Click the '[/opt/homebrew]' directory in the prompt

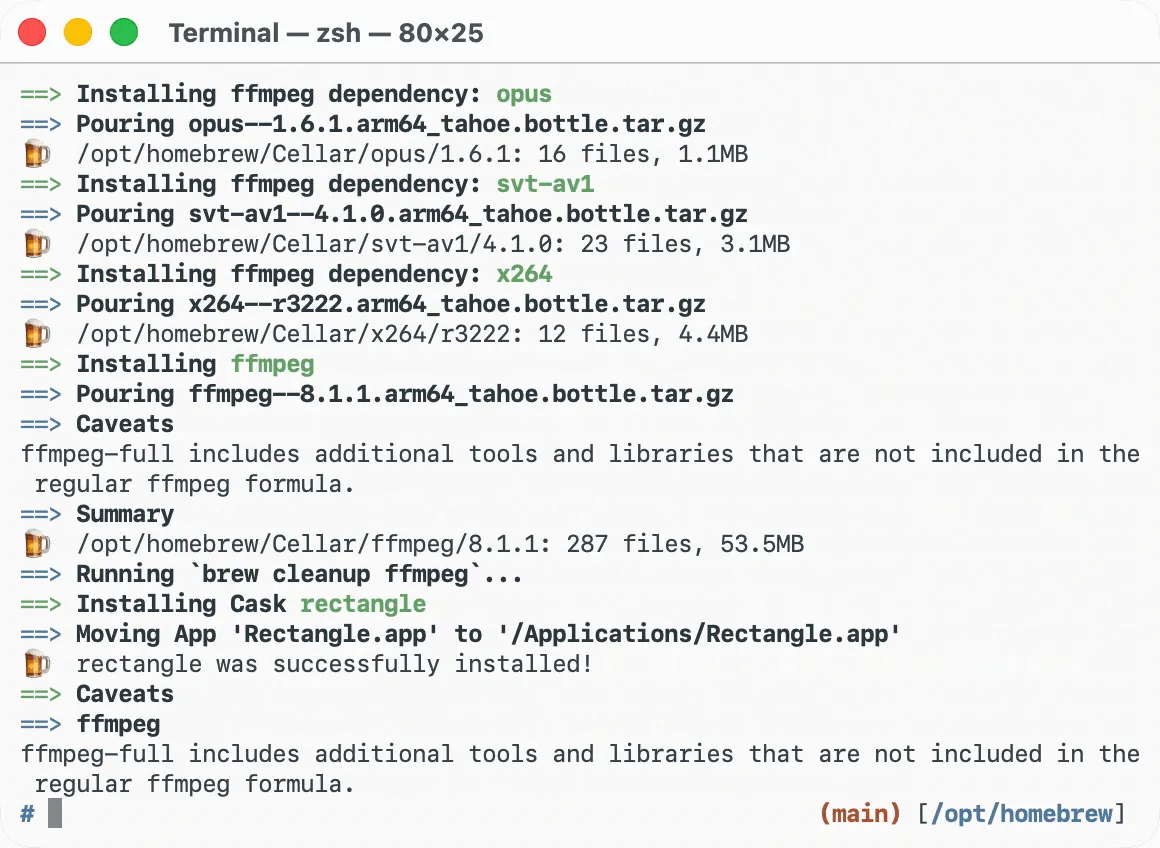point(1021,814)
